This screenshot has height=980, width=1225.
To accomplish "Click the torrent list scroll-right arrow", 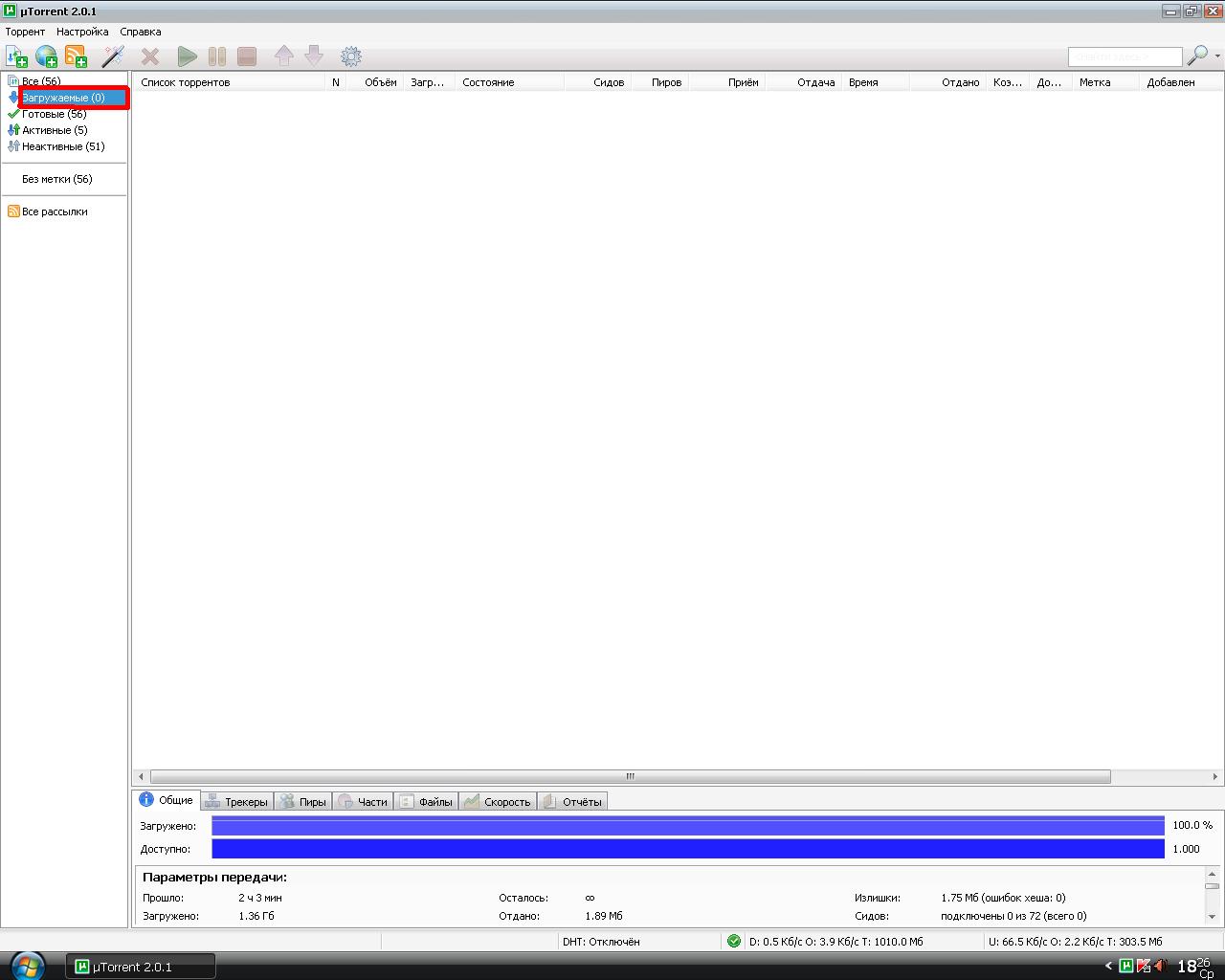I will coord(1215,776).
